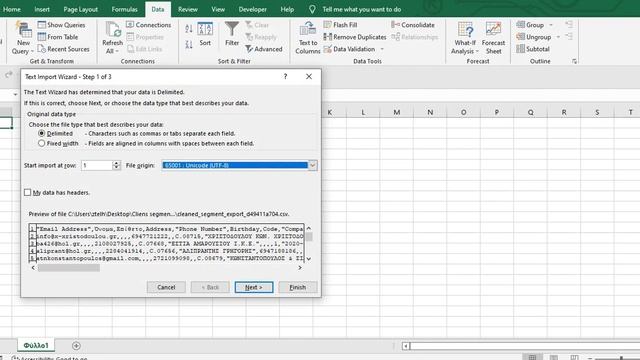Click the Tell me lightbulb icon
This screenshot has height=360, width=640.
point(312,9)
